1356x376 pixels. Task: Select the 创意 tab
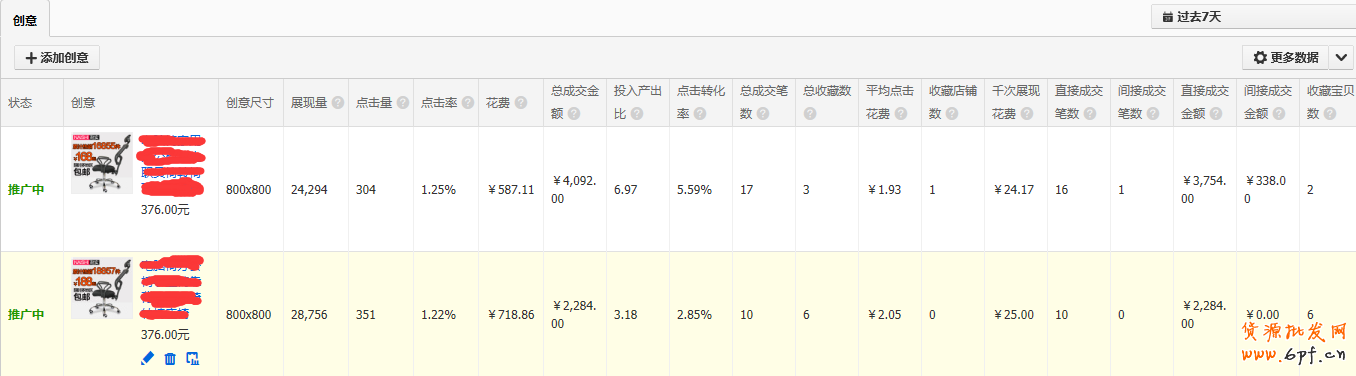(x=25, y=19)
